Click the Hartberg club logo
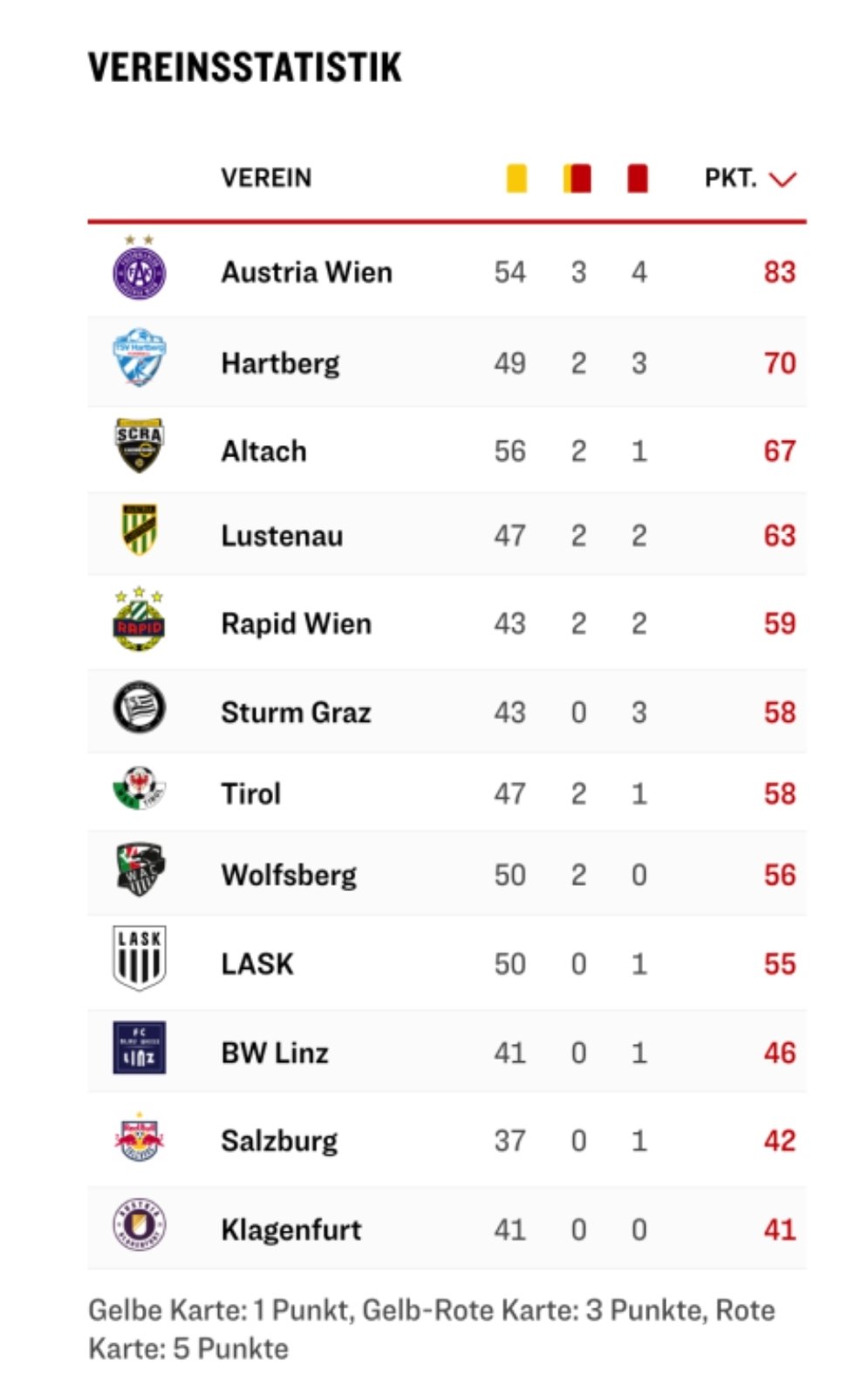The width and height of the screenshot is (854, 1400). (139, 358)
